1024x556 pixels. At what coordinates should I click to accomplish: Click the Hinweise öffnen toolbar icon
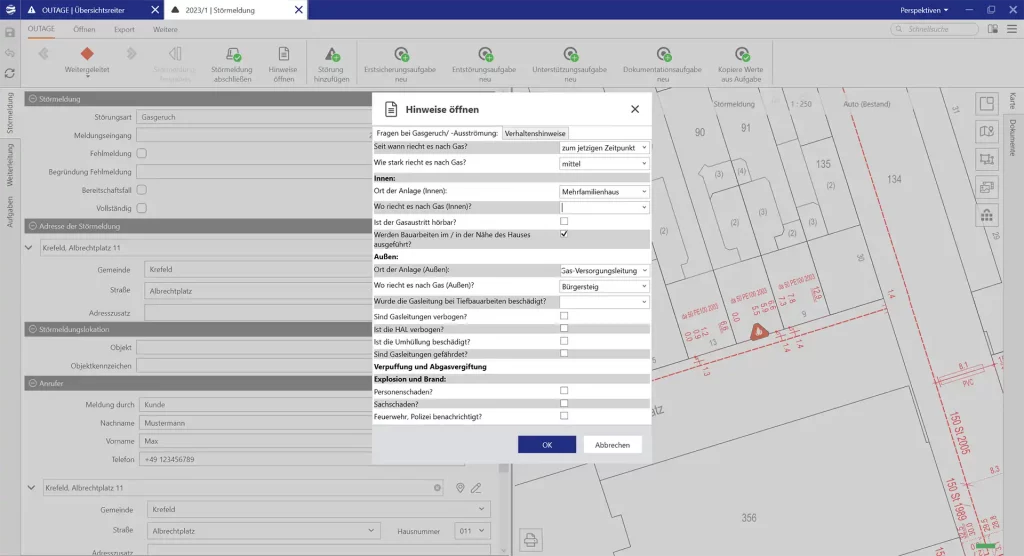(x=283, y=54)
